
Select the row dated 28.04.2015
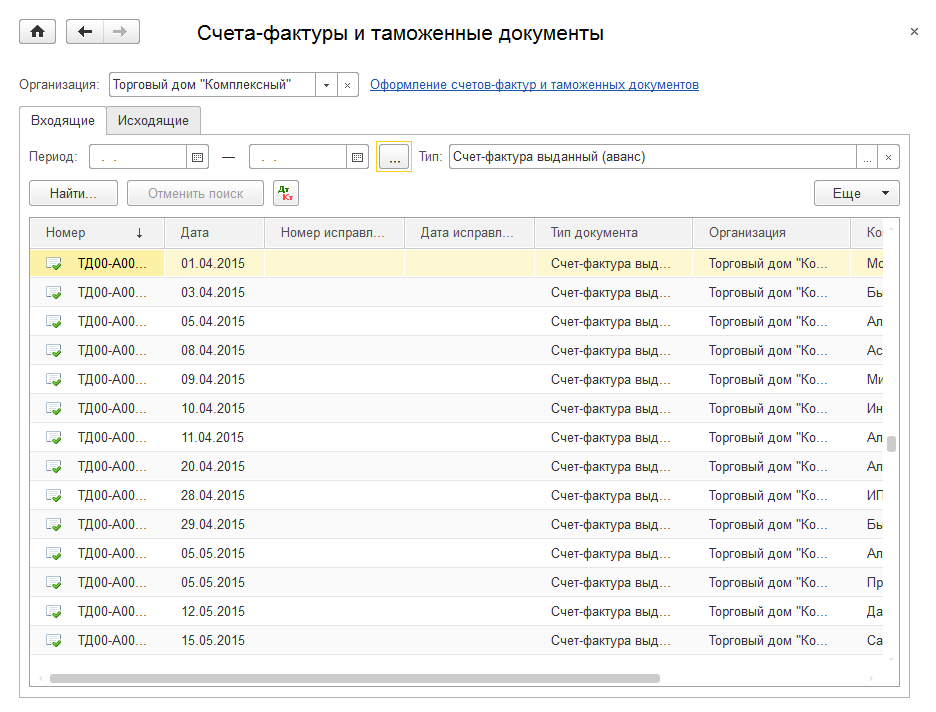(212, 496)
